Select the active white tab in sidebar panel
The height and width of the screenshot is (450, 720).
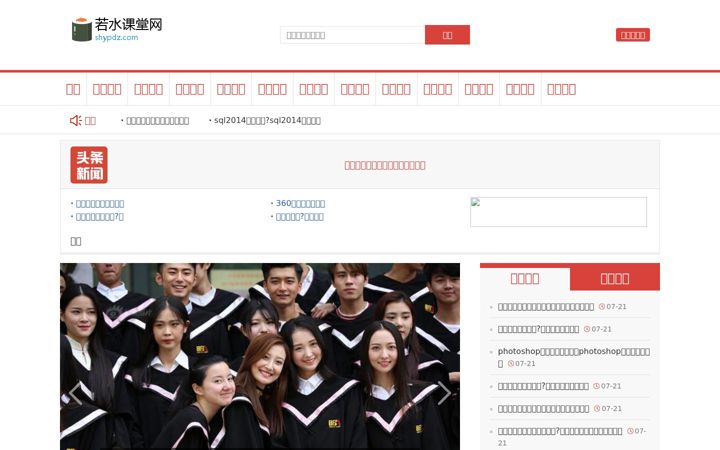click(525, 279)
